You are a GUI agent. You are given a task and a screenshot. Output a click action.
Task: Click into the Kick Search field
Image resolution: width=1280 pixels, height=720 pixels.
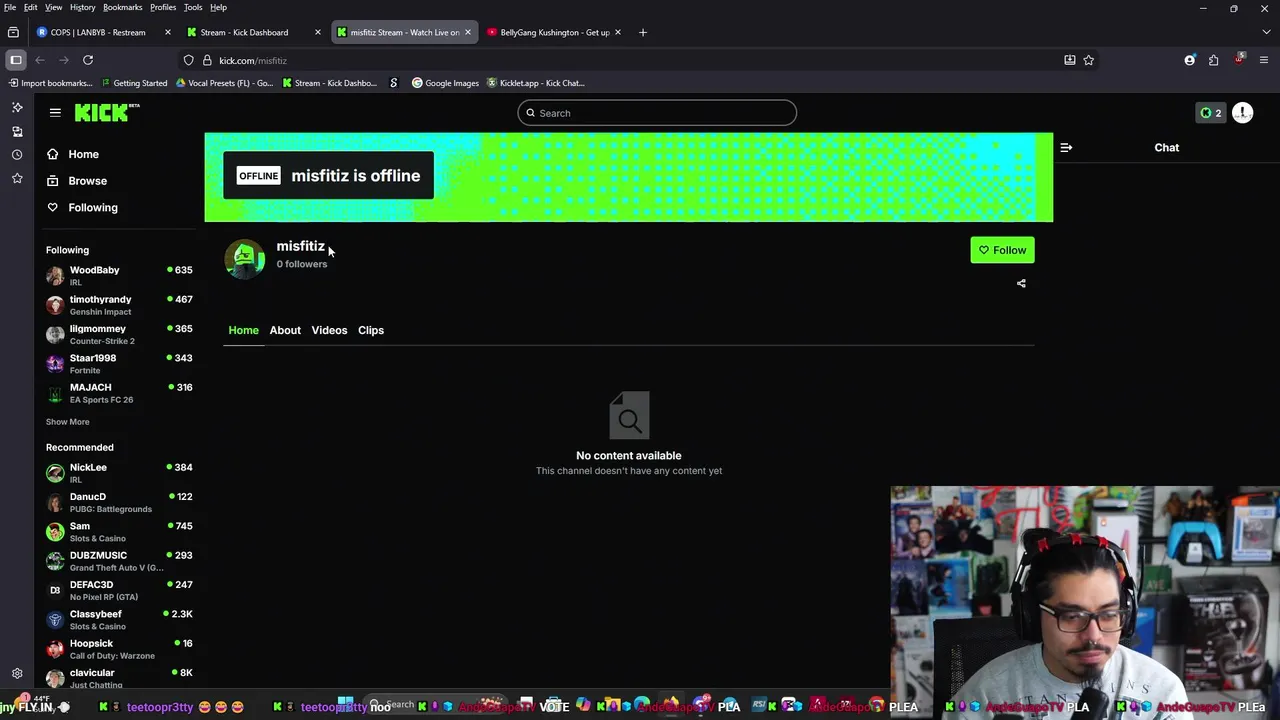click(657, 113)
